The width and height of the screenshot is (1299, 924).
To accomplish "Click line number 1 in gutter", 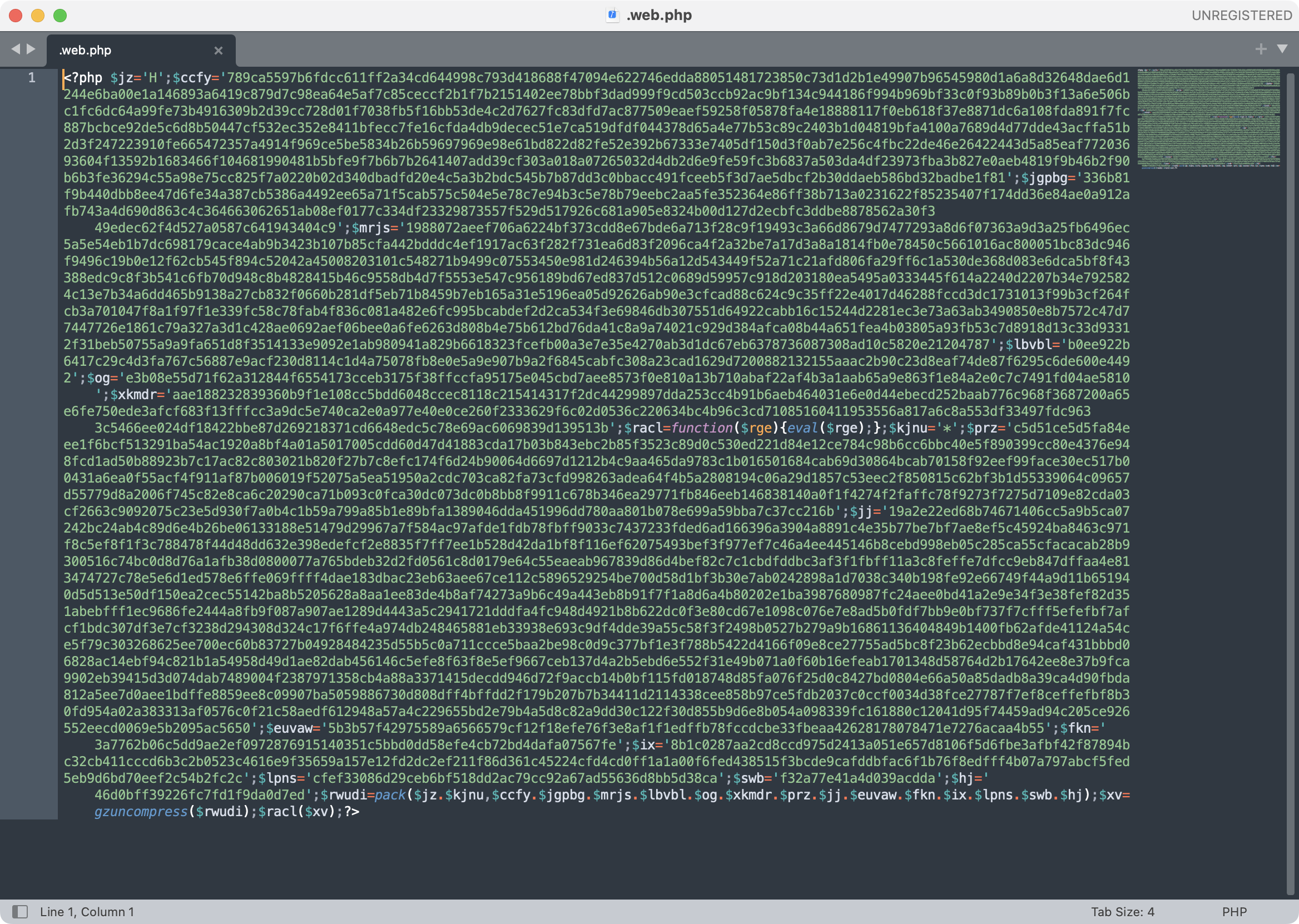I will click(32, 78).
